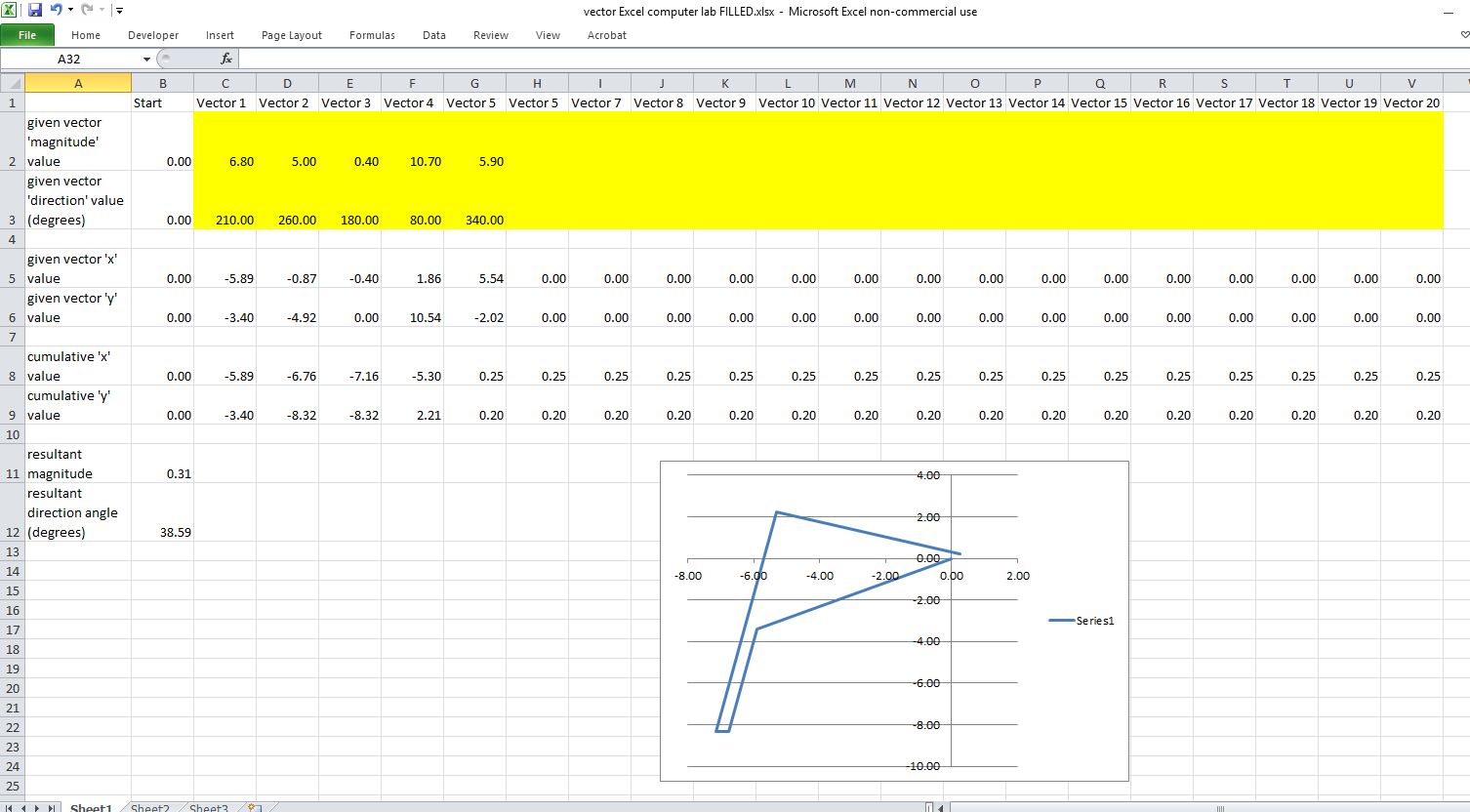Click the horizontal scrollbar left arrow
Image resolution: width=1470 pixels, height=812 pixels.
[x=941, y=807]
